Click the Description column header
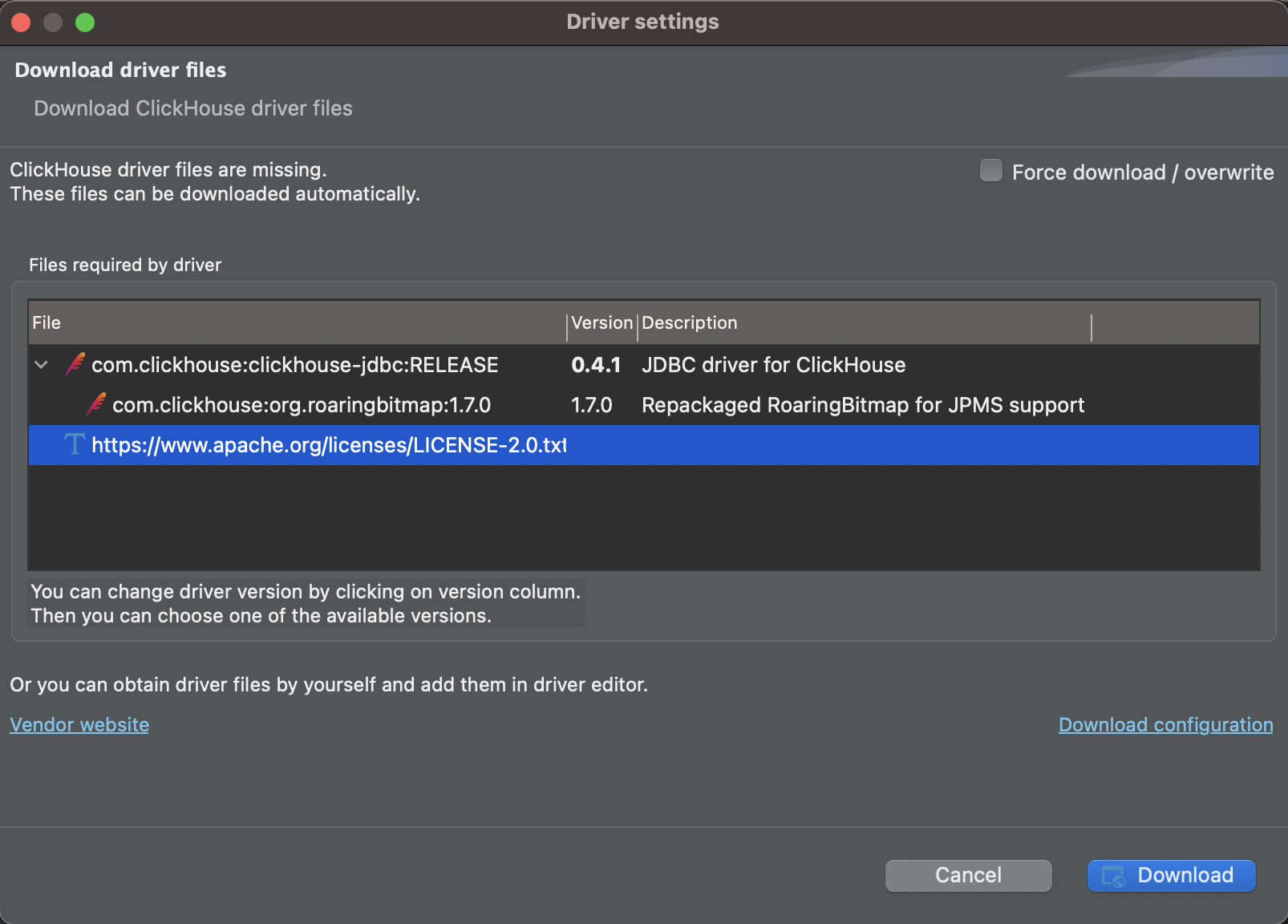 click(690, 322)
